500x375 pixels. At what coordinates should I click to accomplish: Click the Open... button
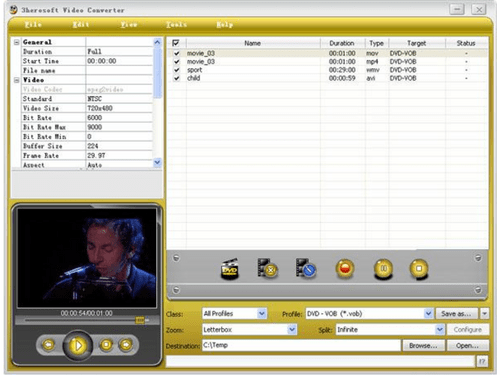[468, 346]
